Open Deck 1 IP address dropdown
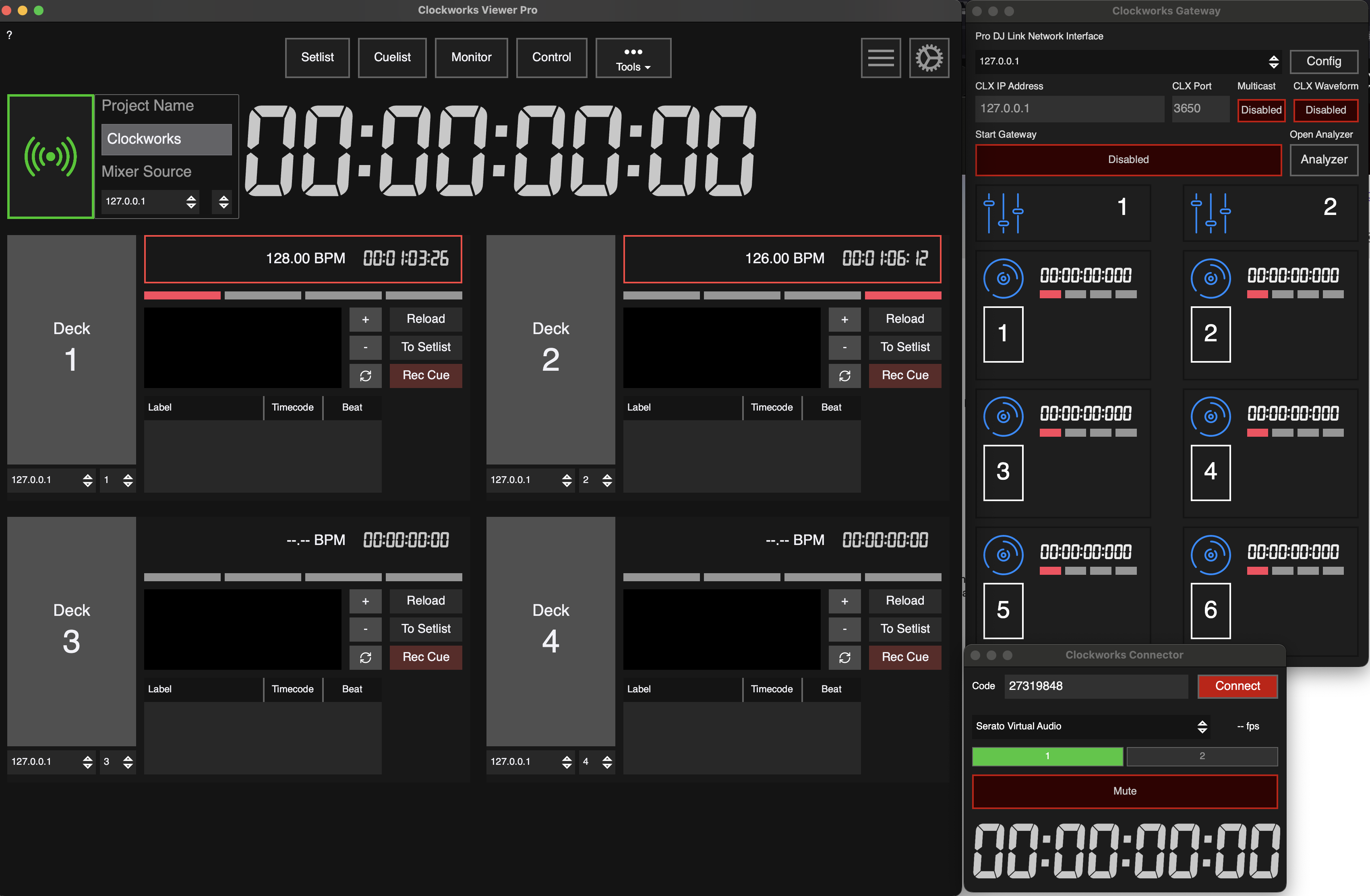This screenshot has height=896, width=1370. pyautogui.click(x=51, y=480)
